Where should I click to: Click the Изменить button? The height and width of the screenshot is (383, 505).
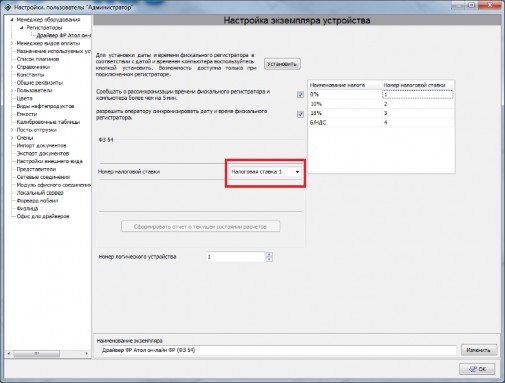(479, 350)
